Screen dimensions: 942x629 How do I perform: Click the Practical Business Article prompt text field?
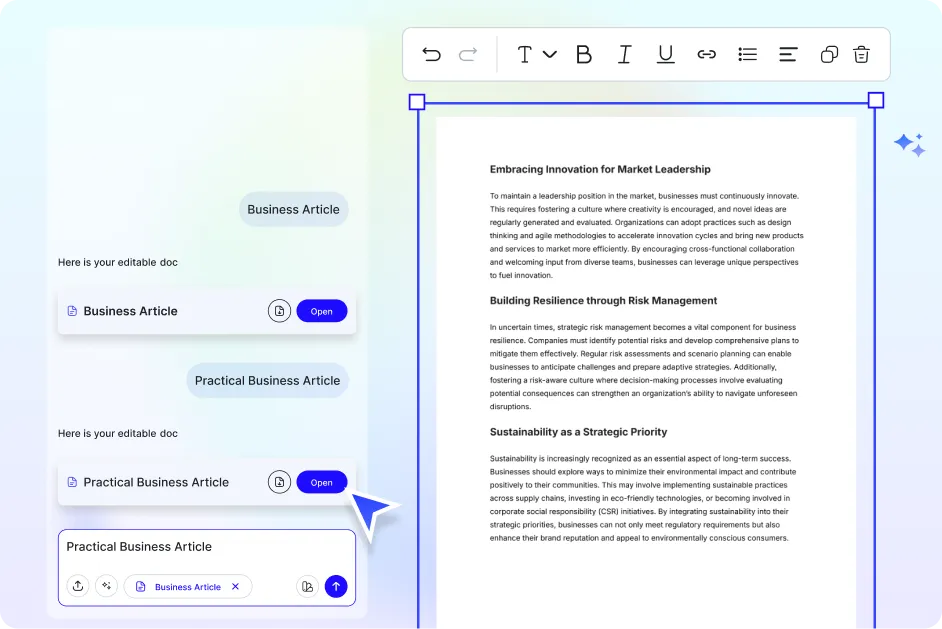(200, 547)
